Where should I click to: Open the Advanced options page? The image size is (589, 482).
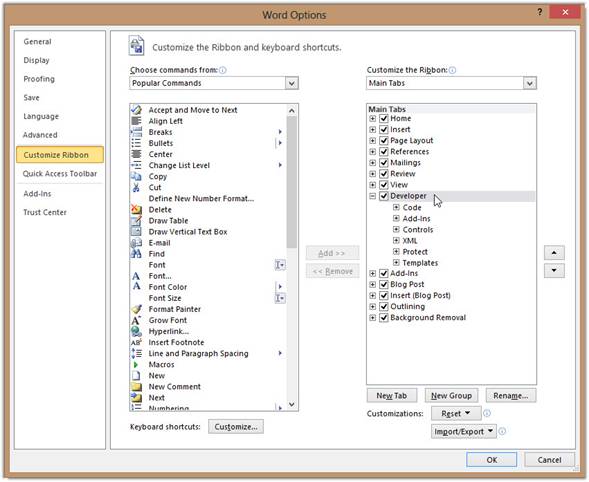(40, 135)
